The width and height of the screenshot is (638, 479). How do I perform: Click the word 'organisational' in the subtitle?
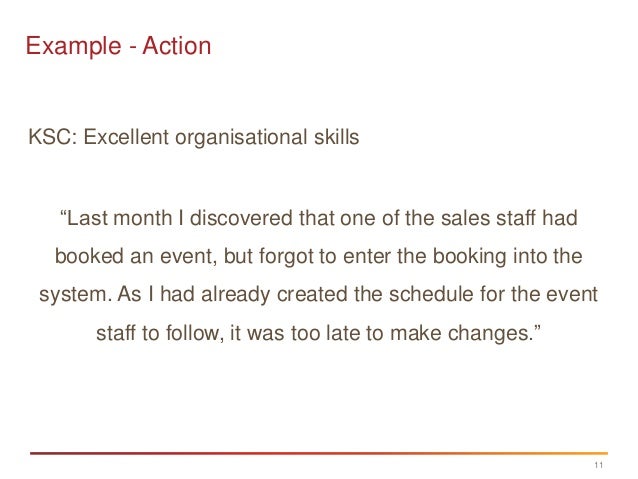pos(241,137)
